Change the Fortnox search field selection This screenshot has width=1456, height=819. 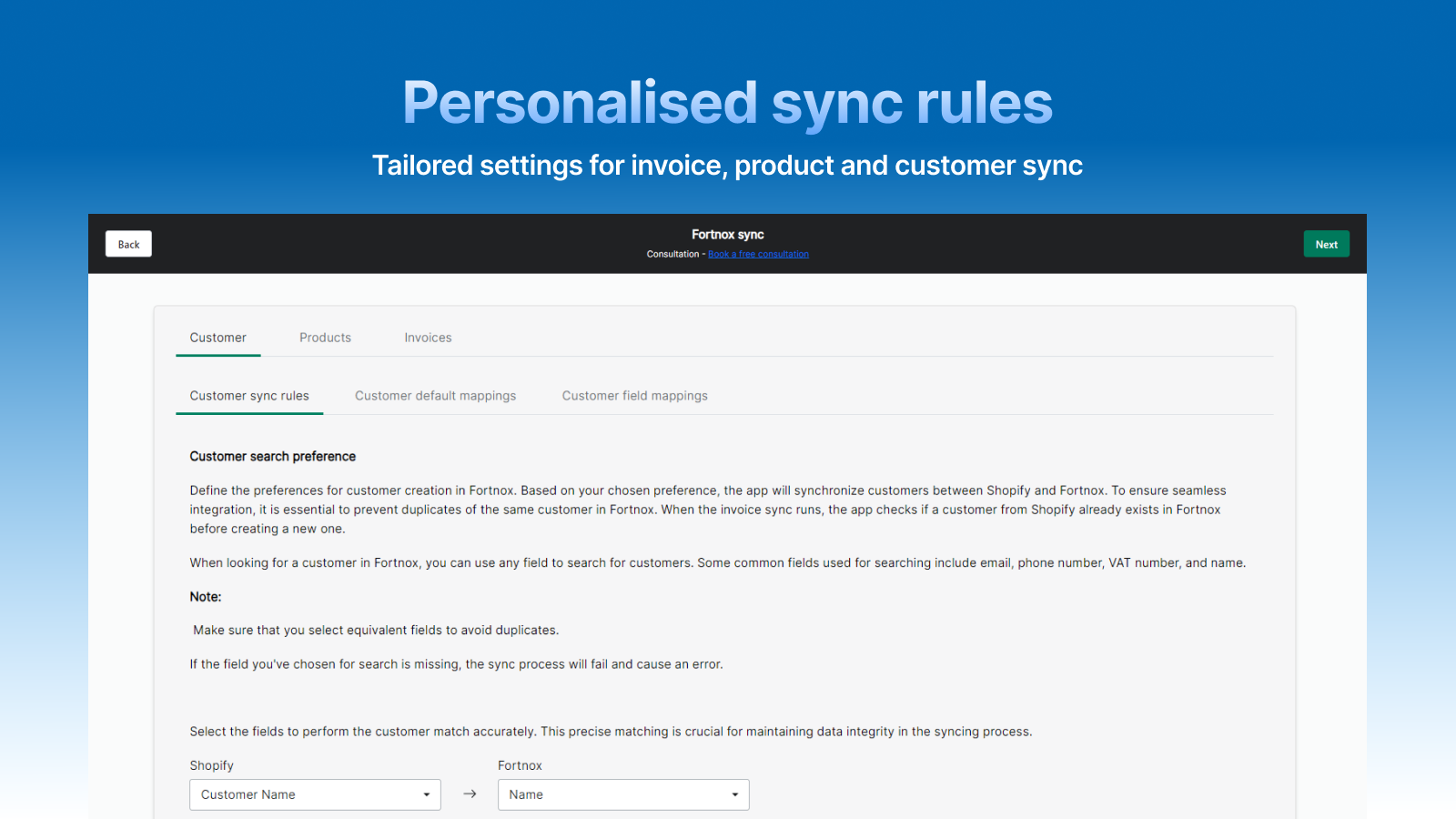[x=622, y=794]
